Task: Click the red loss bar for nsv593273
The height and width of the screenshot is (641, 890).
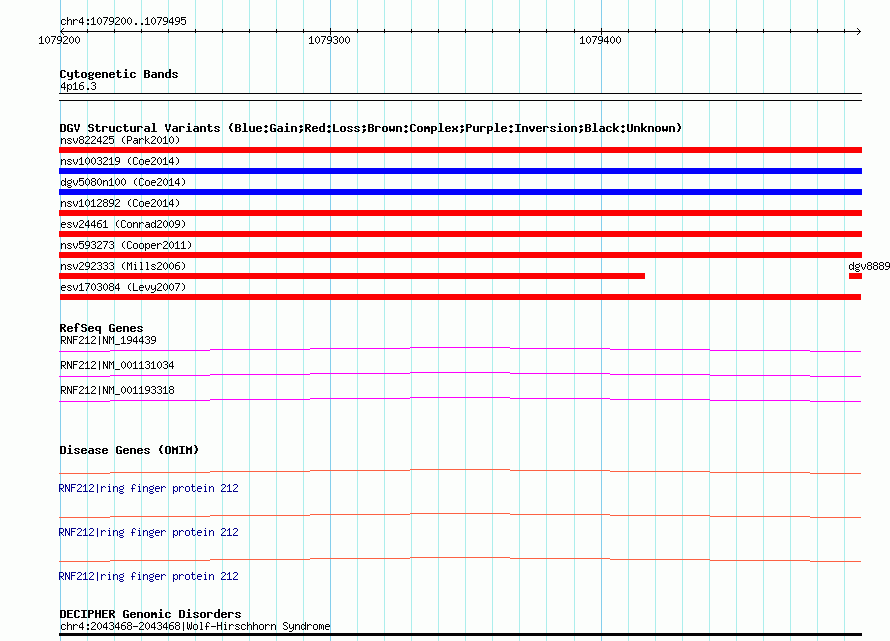Action: (x=460, y=255)
